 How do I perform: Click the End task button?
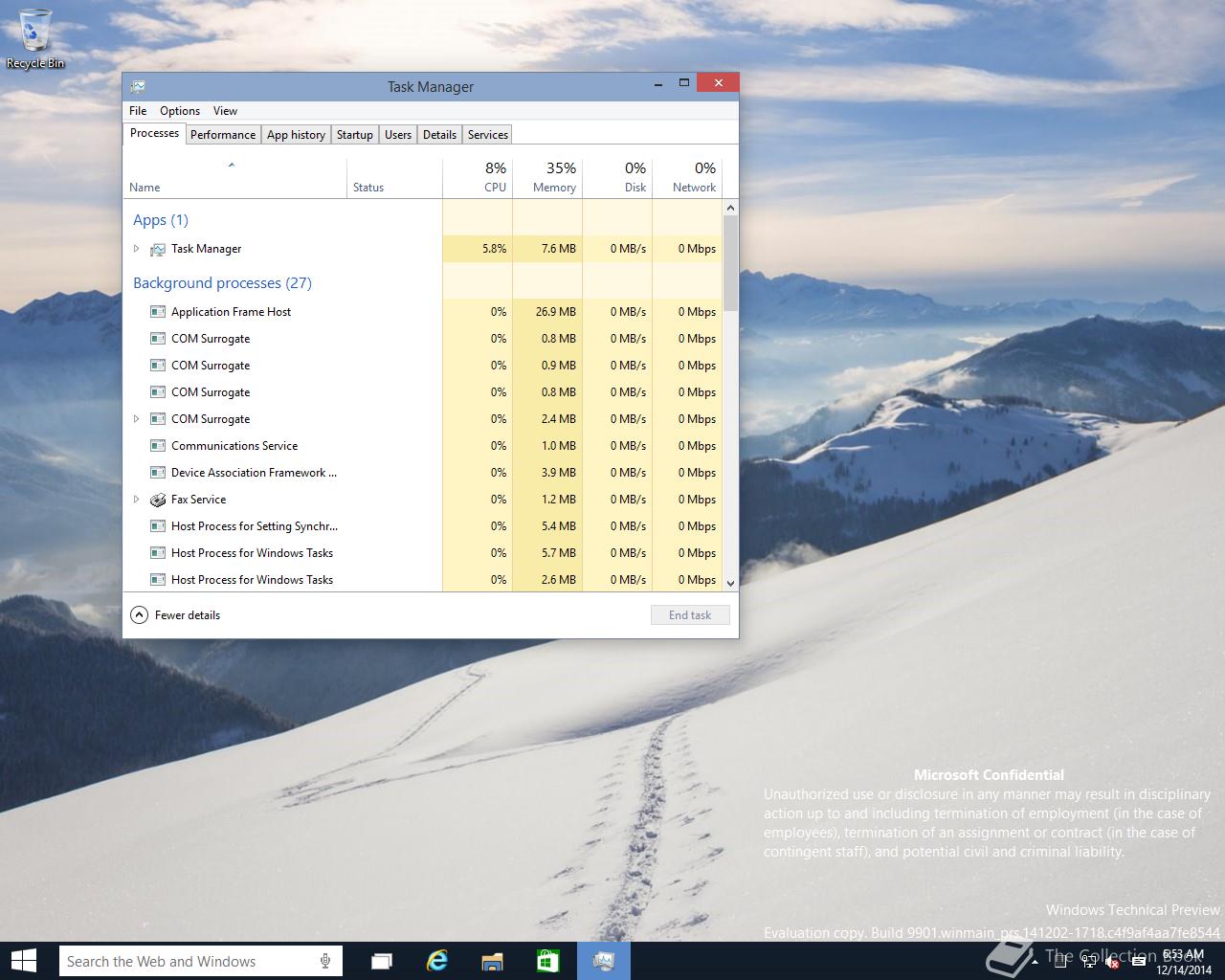pos(690,615)
